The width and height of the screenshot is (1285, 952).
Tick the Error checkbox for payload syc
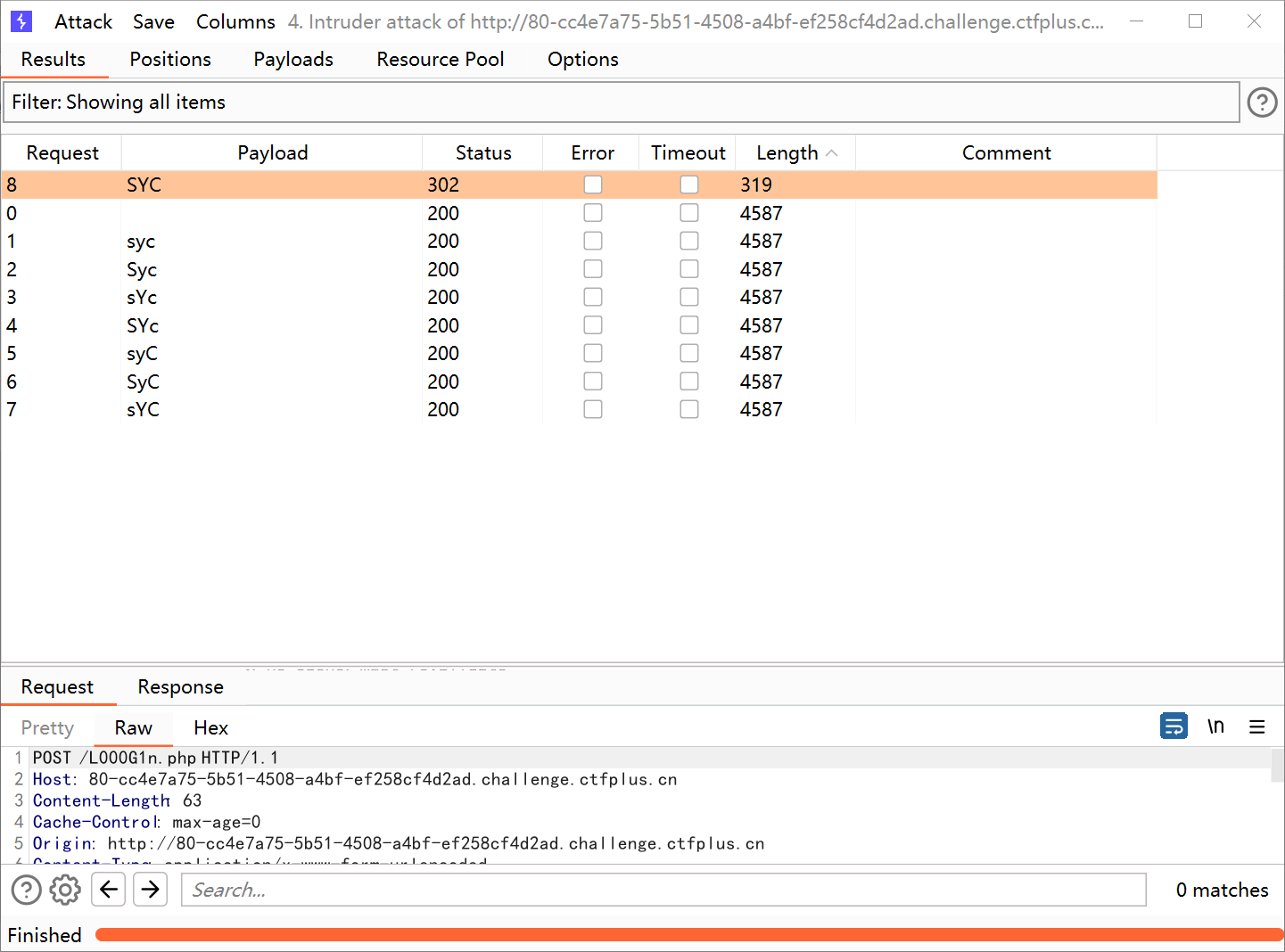[593, 241]
